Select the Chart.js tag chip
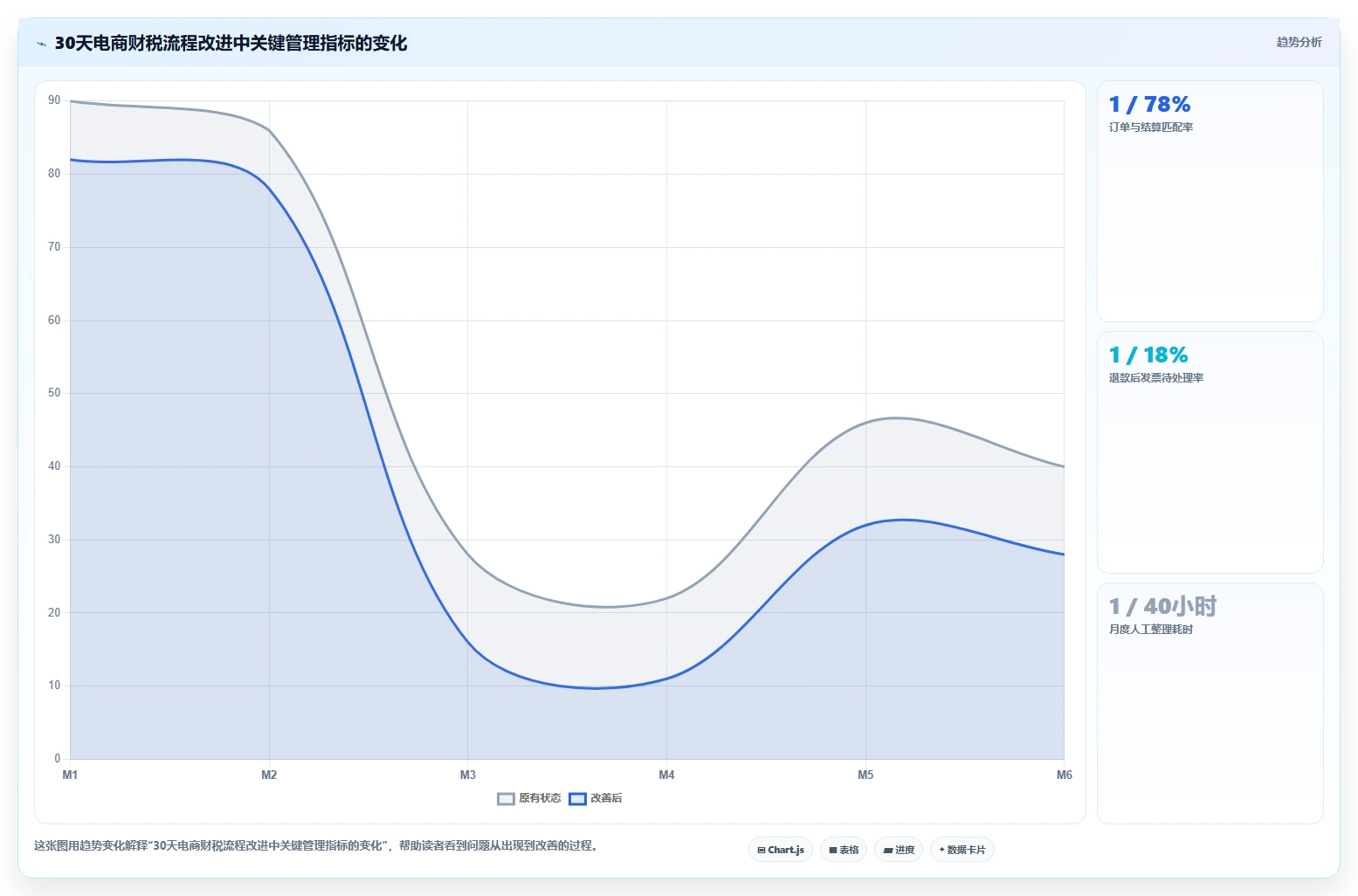 point(781,850)
